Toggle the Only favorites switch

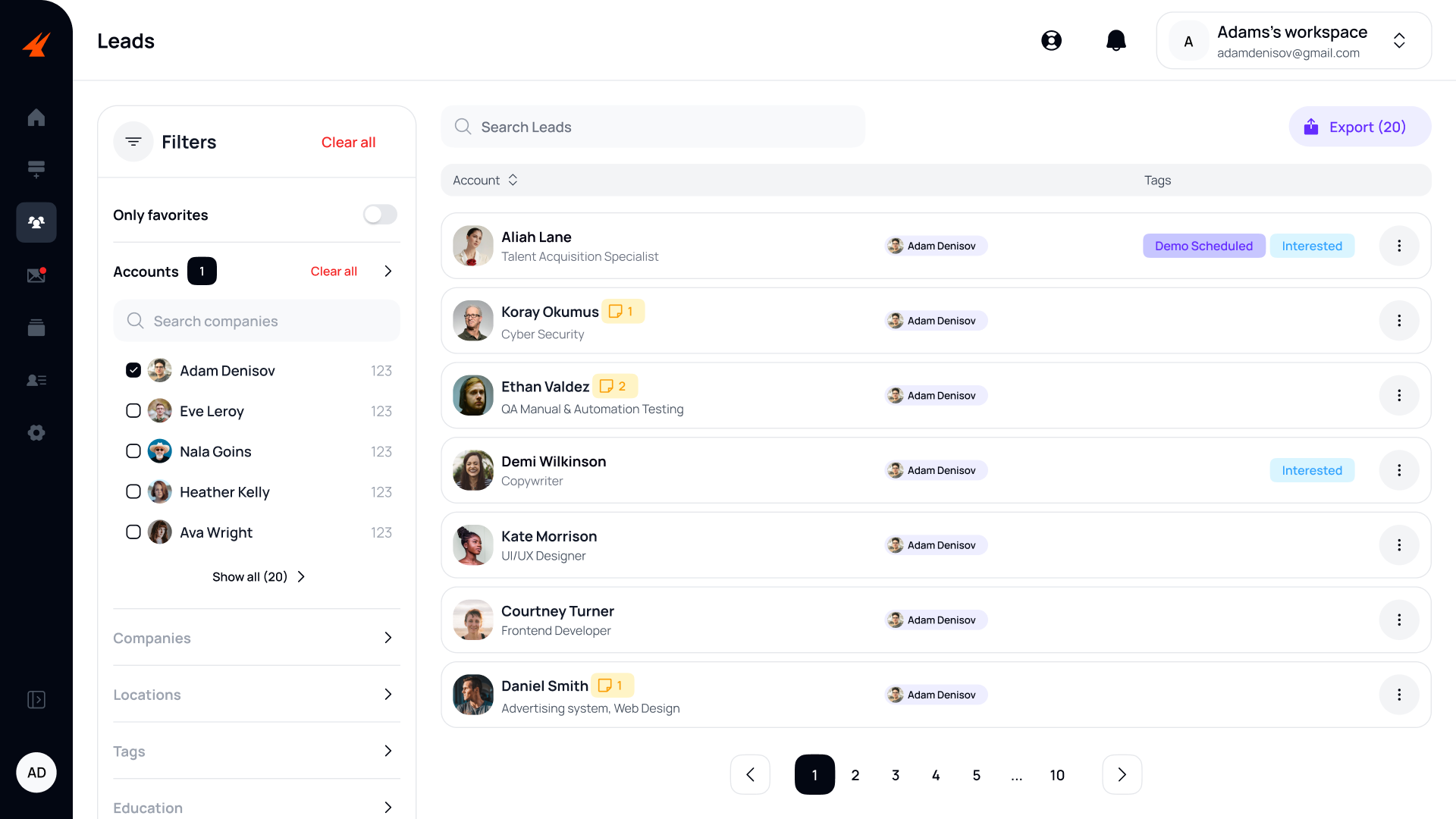(380, 214)
